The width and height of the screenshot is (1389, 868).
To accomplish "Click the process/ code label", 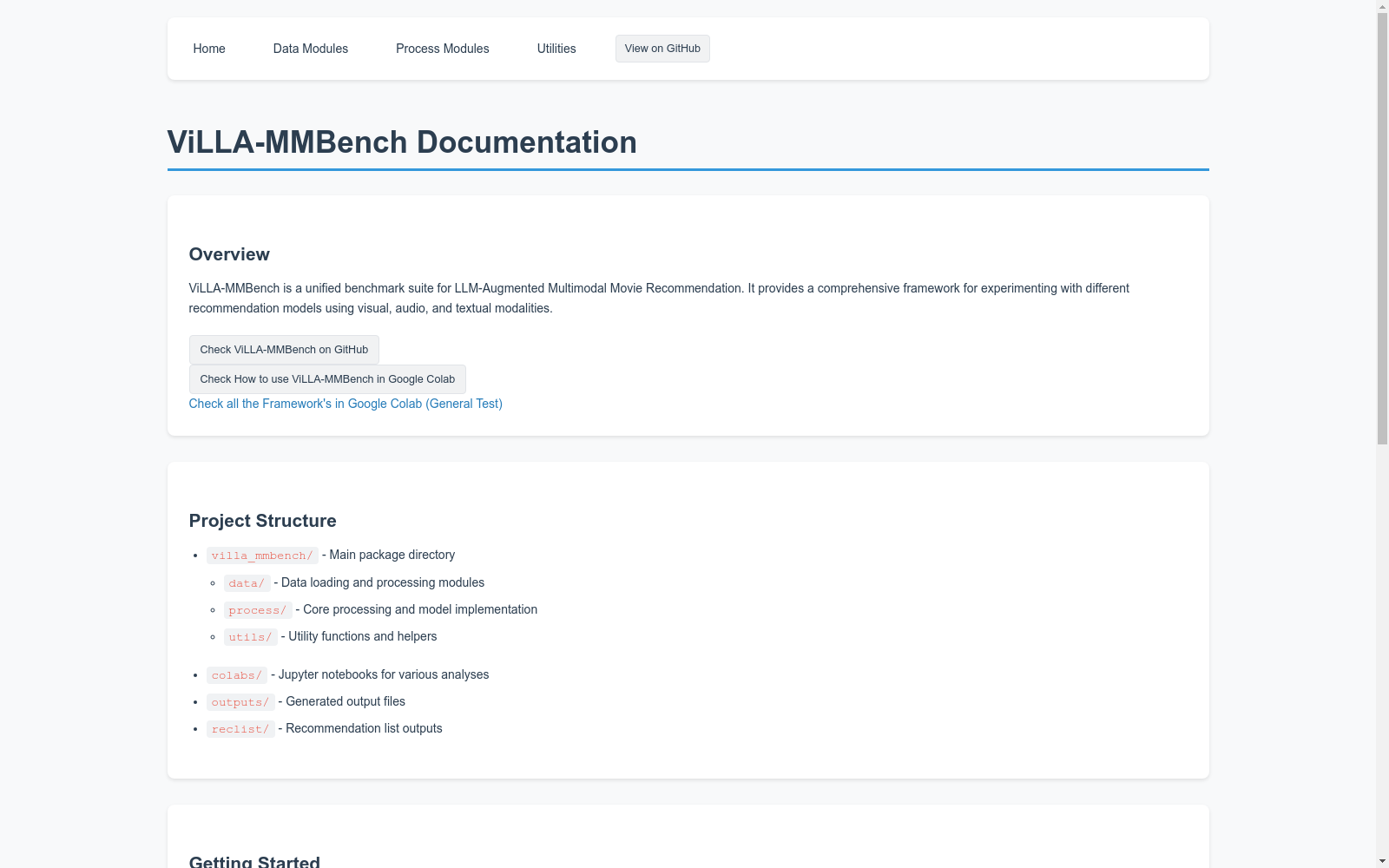I will [x=258, y=610].
